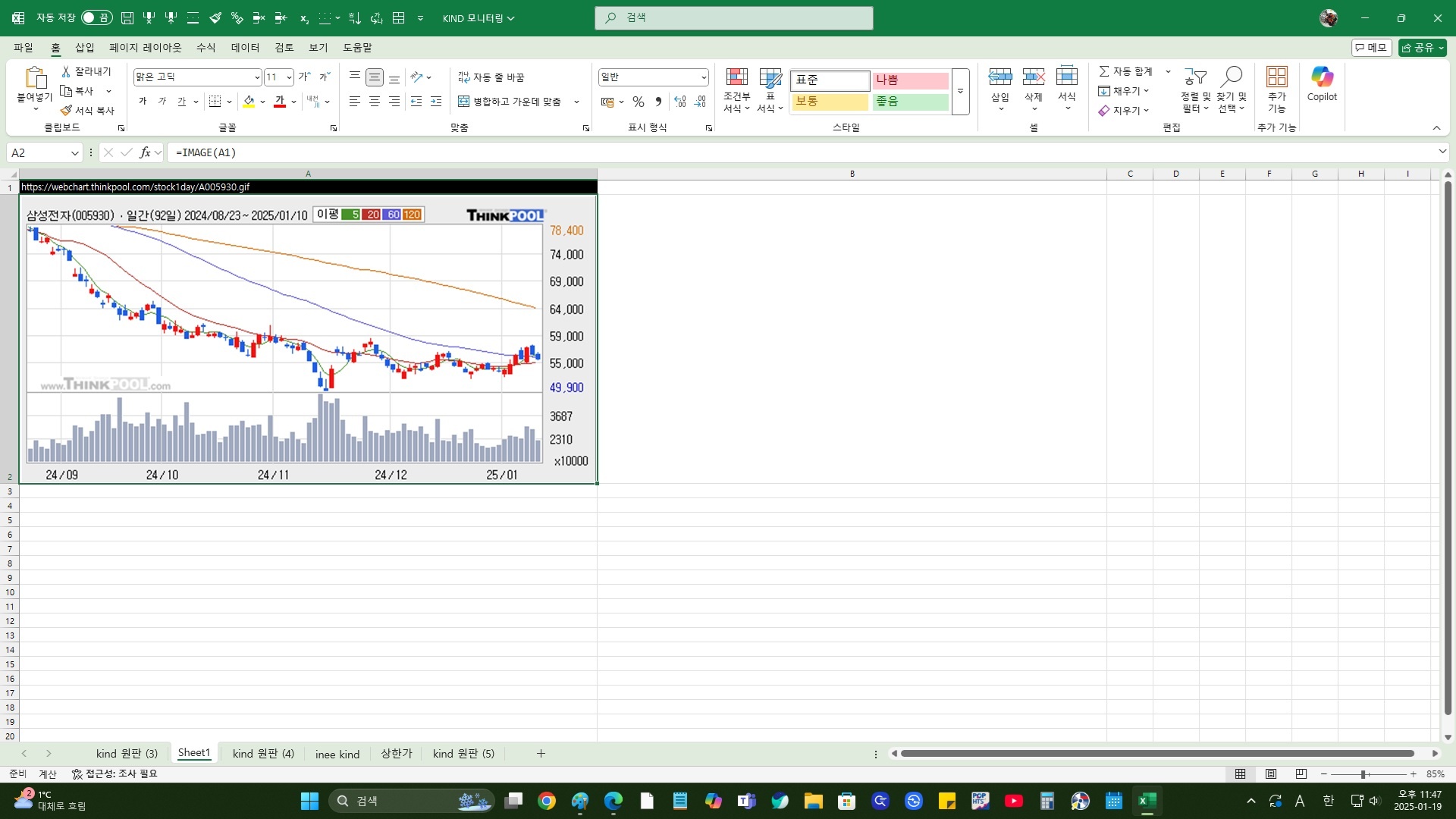Image resolution: width=1456 pixels, height=819 pixels.
Task: Activate the 서식 복사 format painter
Action: [x=87, y=111]
